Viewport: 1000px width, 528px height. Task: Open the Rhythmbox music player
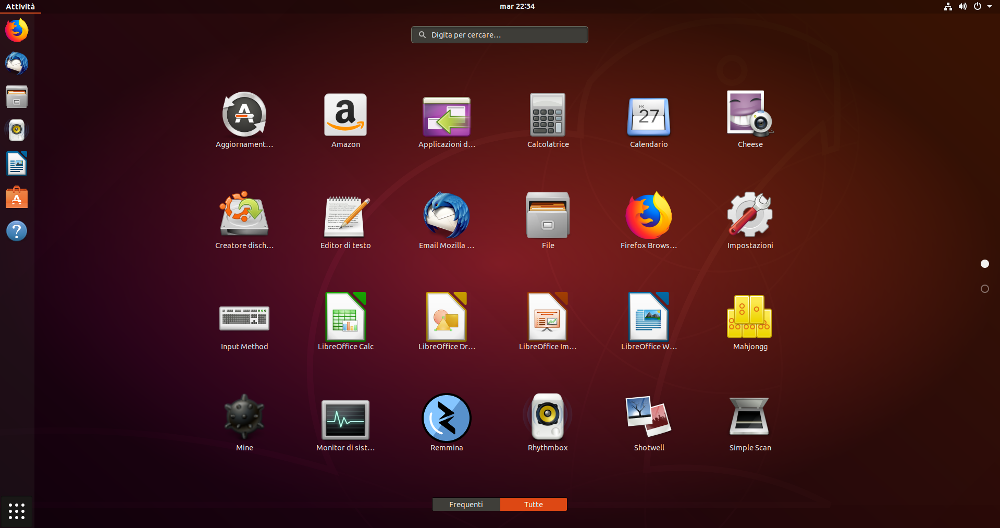pos(547,416)
